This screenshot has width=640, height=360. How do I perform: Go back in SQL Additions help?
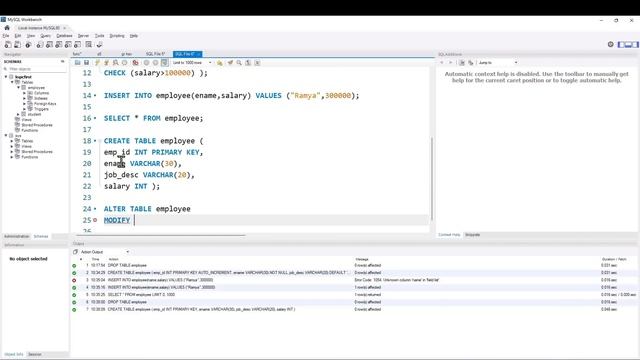point(442,63)
